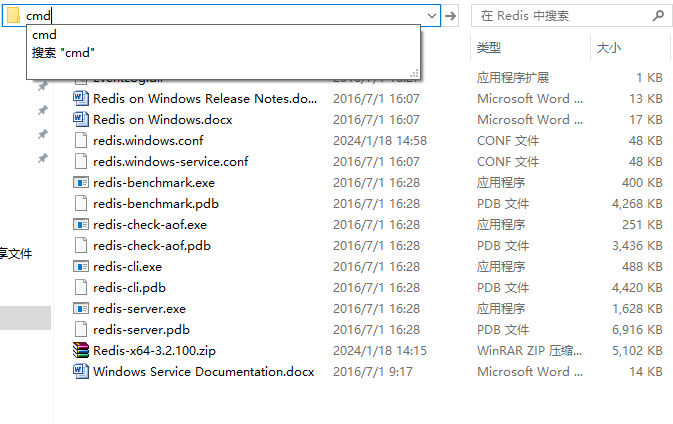This screenshot has height=424, width=673.
Task: Select the 'cmd' autocomplete suggestion
Action: tap(44, 35)
